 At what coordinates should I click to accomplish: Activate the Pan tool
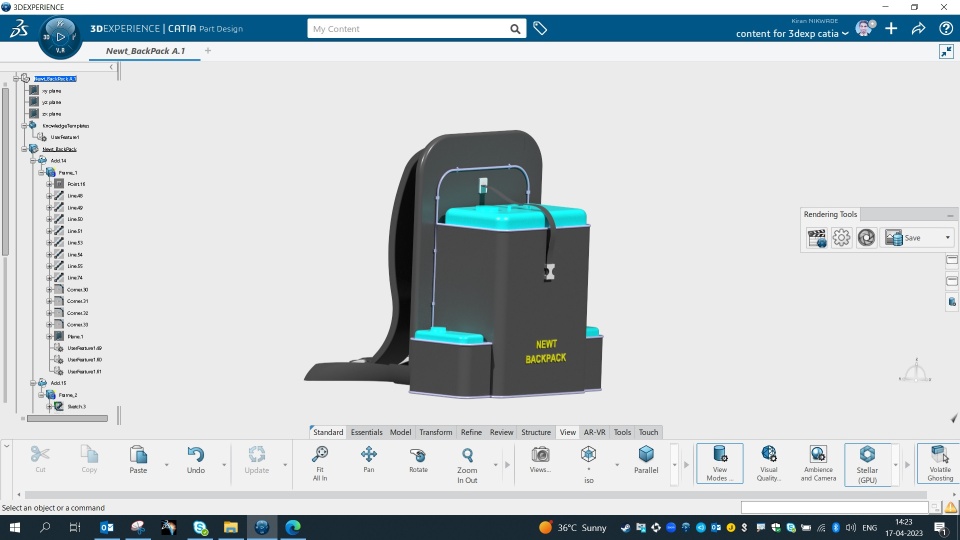(x=369, y=459)
